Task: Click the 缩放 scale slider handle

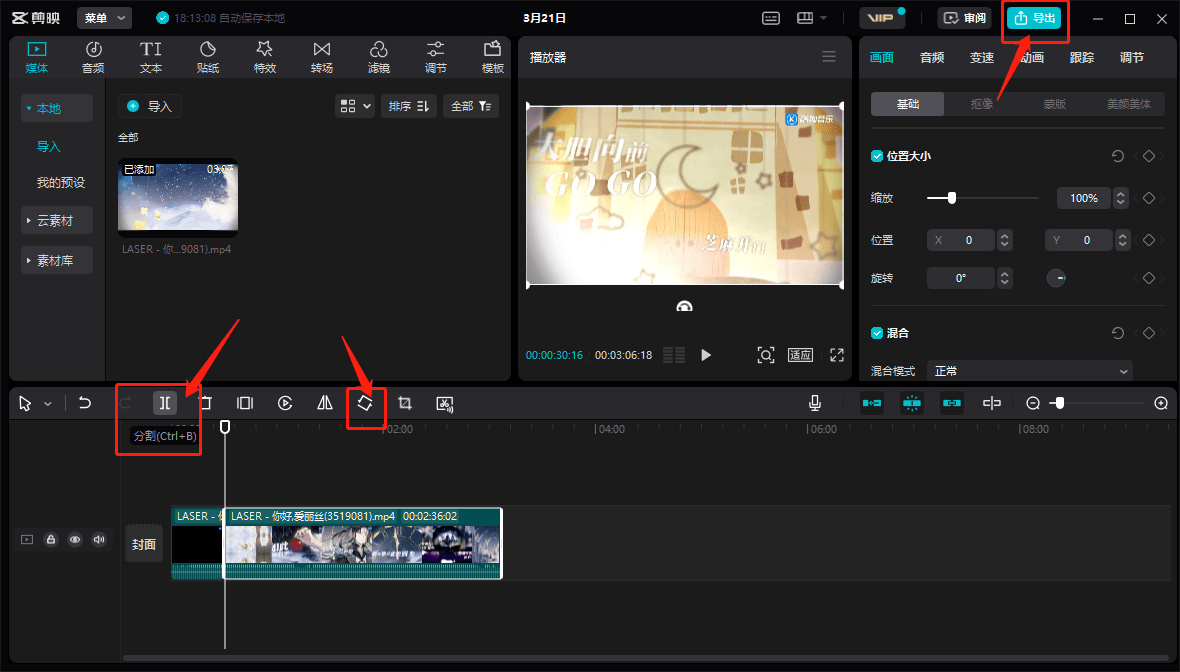Action: click(x=952, y=198)
